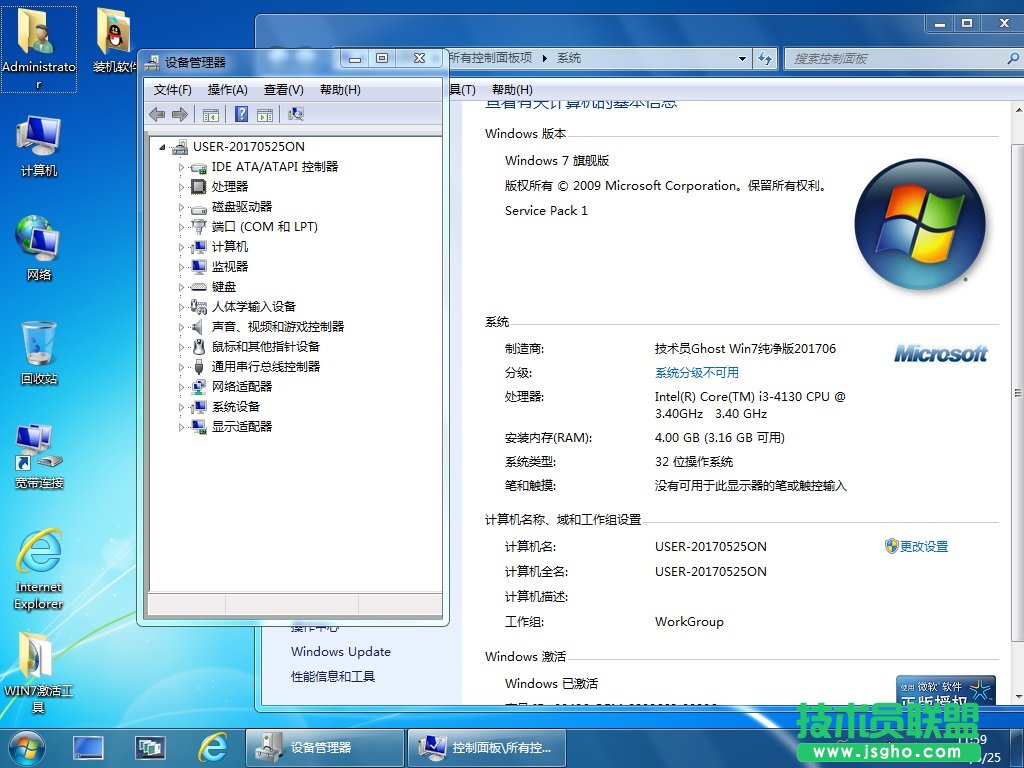1024x768 pixels.
Task: Click the 系统 breadcrumb in Control Panel address bar
Action: pos(569,58)
